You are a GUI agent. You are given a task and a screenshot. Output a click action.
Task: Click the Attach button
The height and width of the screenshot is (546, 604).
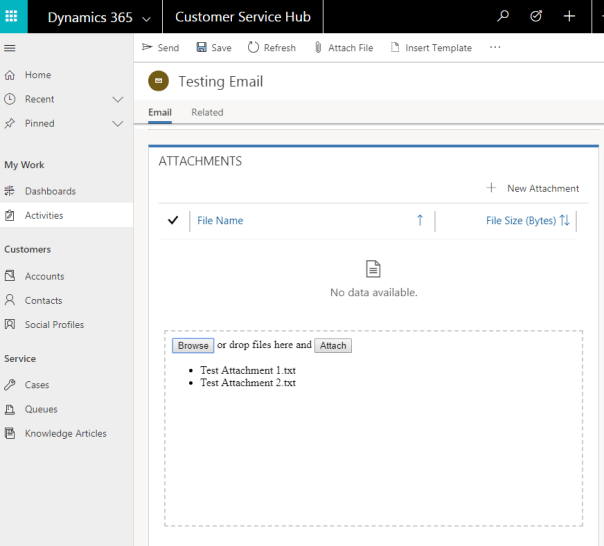click(333, 346)
